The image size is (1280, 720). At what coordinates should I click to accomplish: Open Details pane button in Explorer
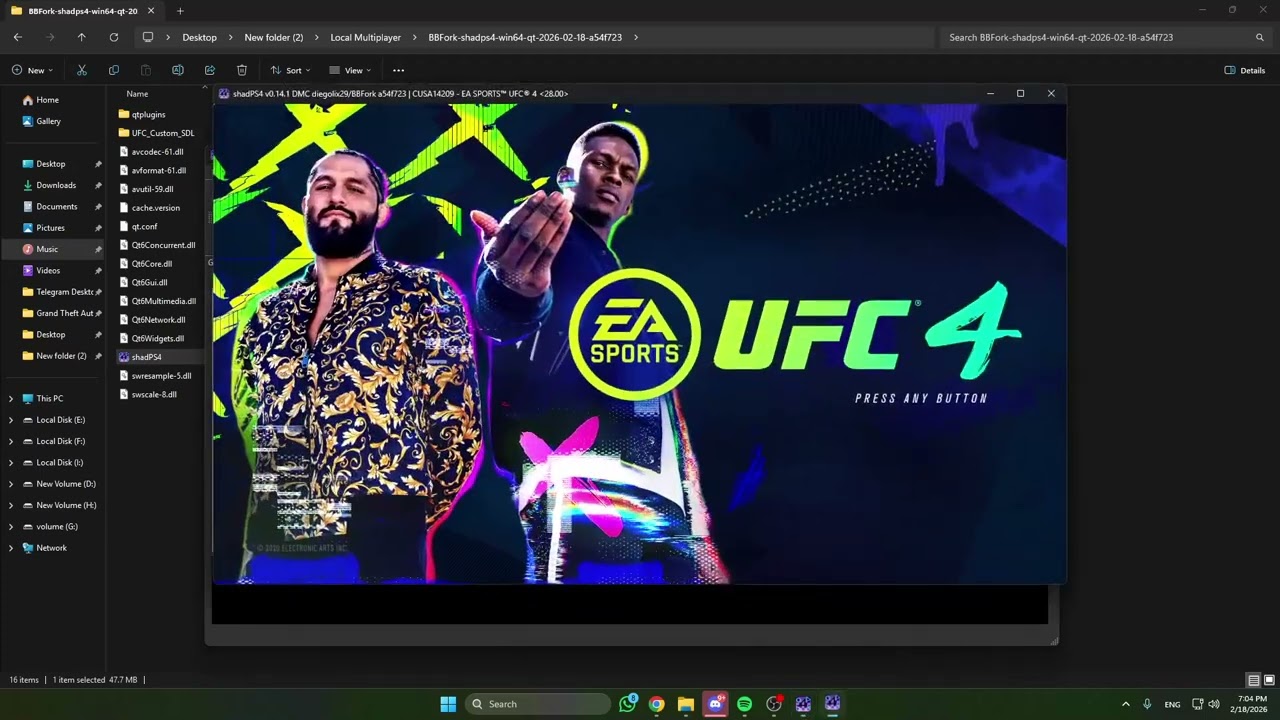coord(1245,70)
